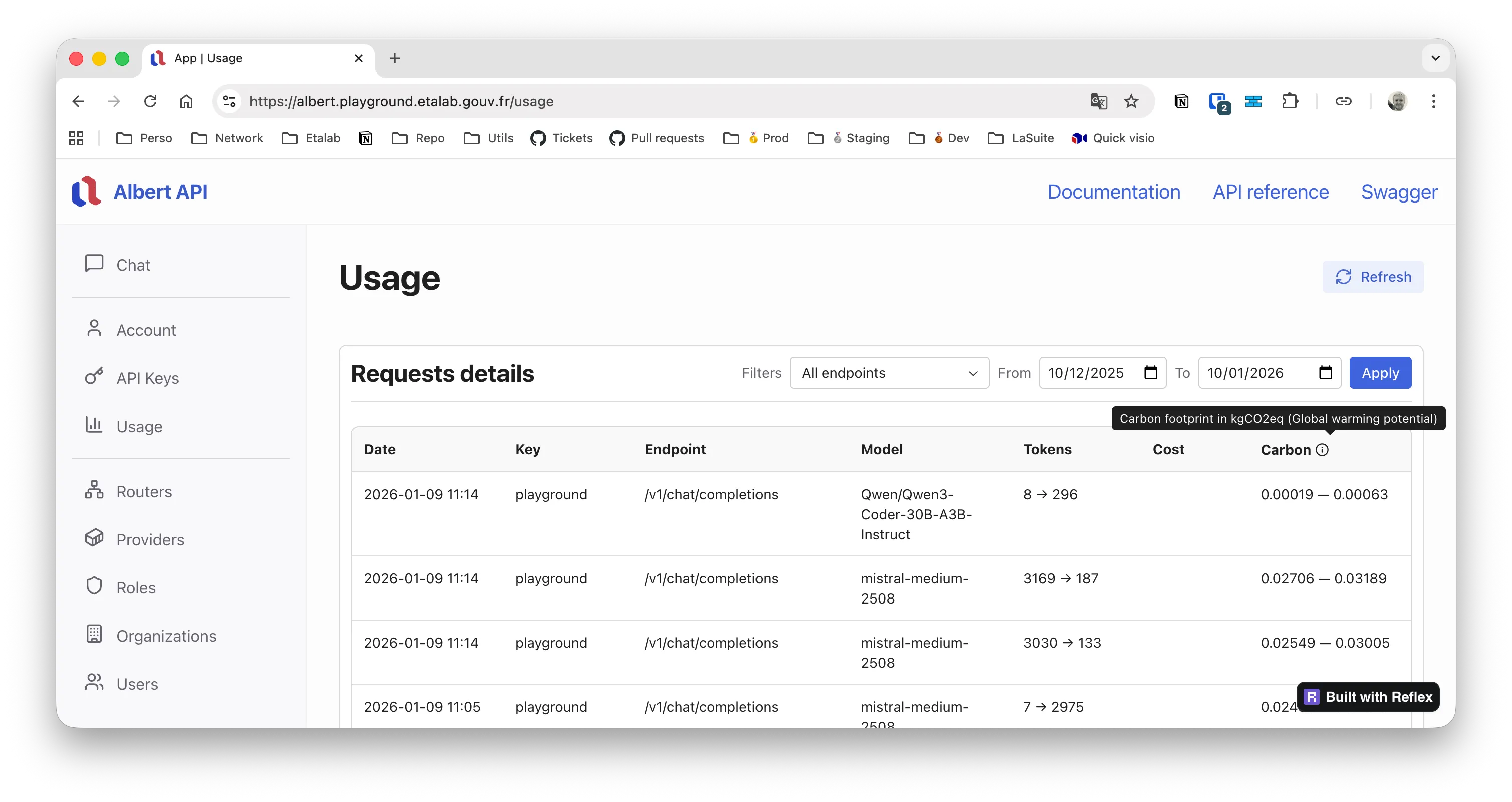Open the From date calendar picker

click(1151, 373)
